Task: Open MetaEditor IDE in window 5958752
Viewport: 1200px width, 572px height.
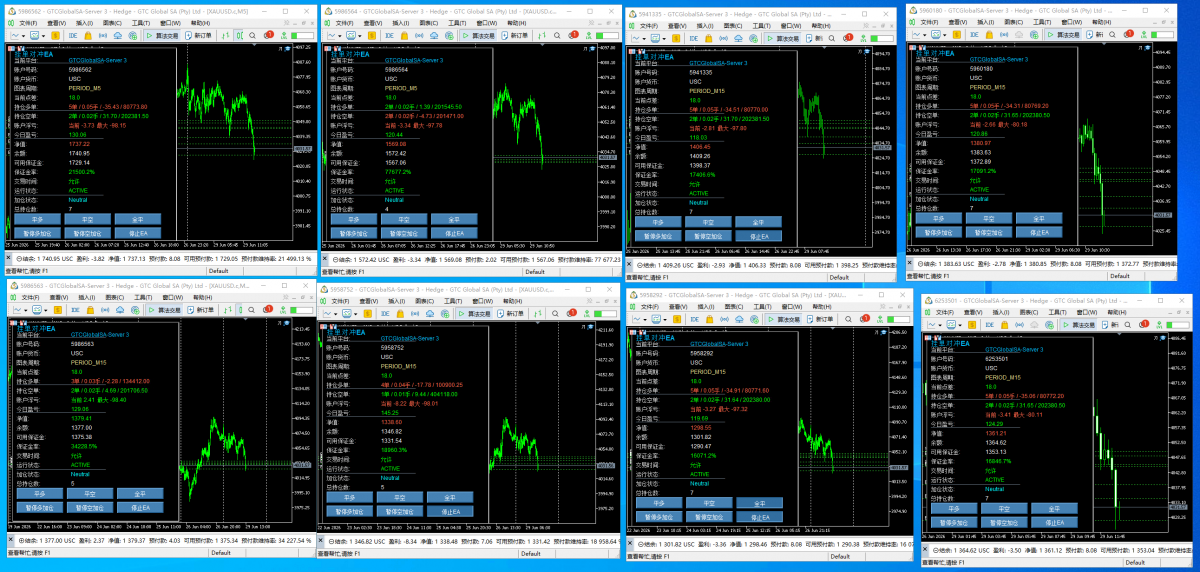Action: coord(385,314)
